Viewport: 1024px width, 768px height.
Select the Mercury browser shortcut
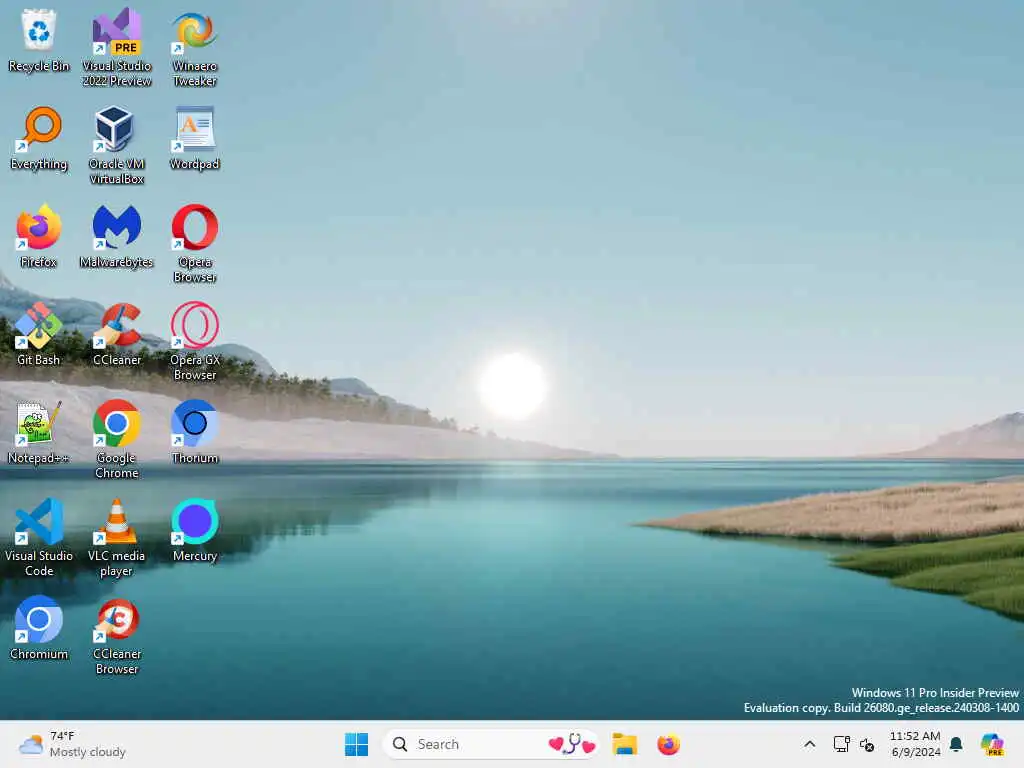[195, 530]
